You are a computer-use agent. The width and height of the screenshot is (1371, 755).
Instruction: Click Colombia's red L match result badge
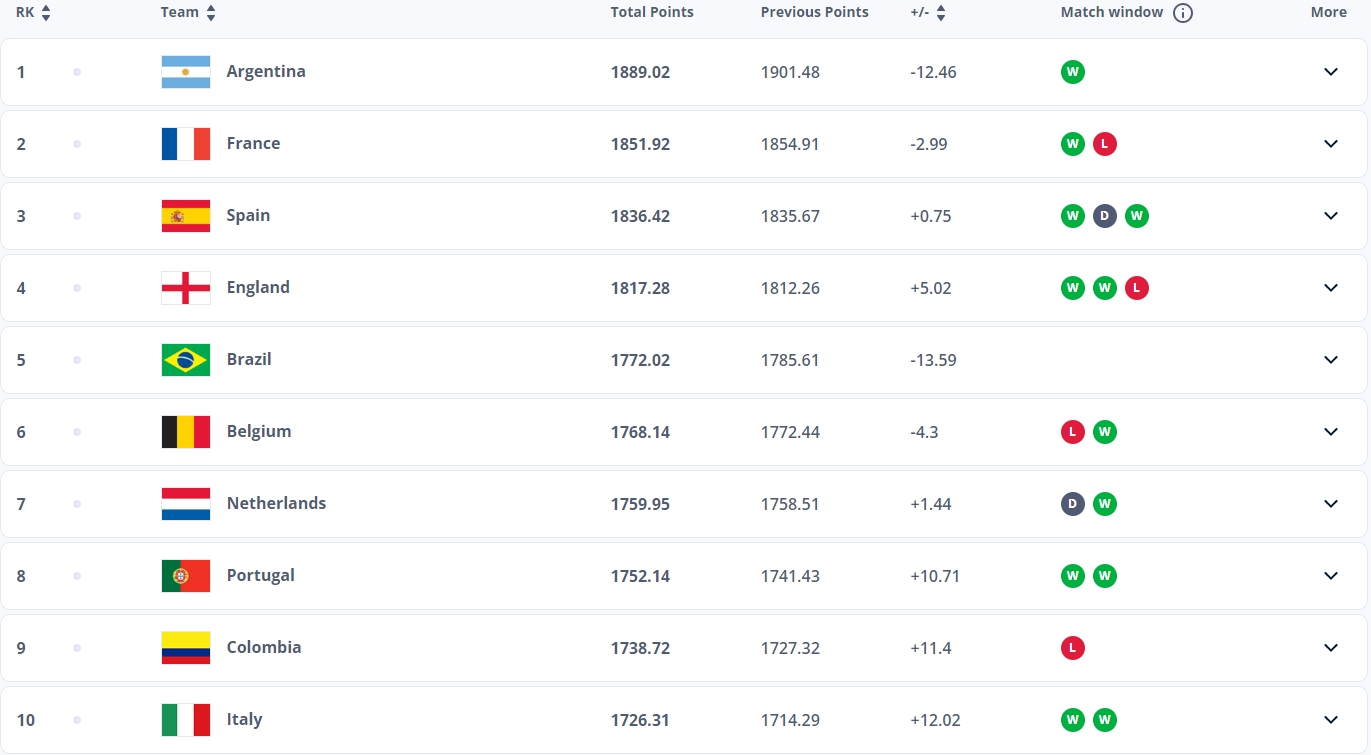[x=1072, y=648]
